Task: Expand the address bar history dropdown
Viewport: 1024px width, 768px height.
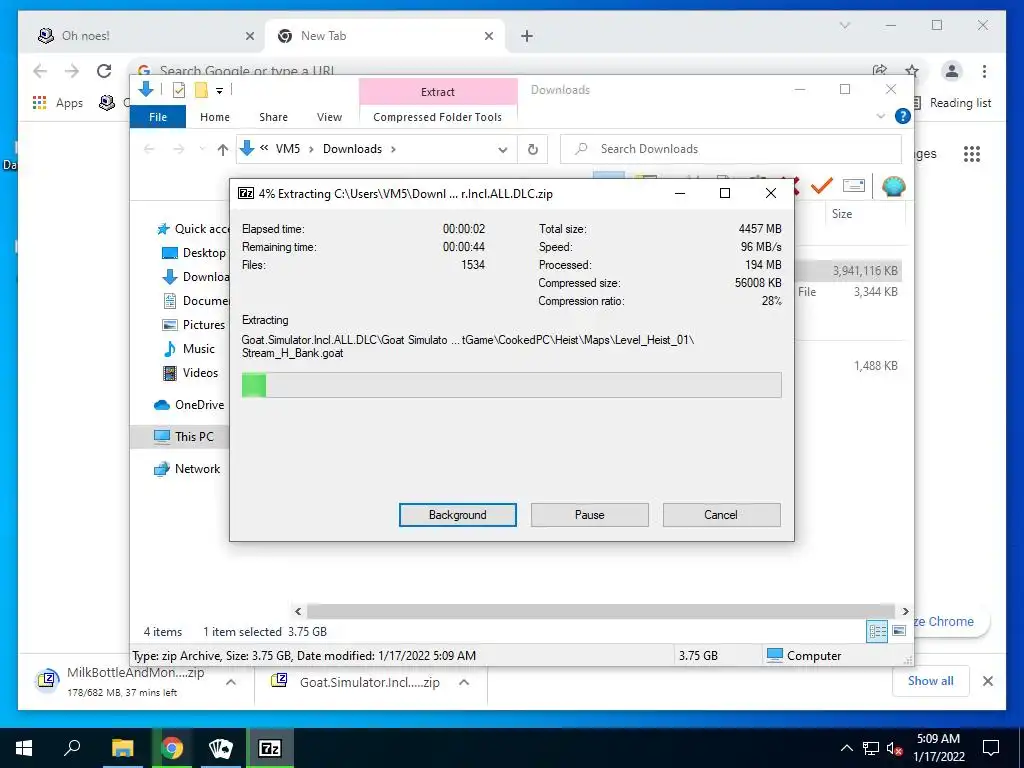Action: [503, 150]
